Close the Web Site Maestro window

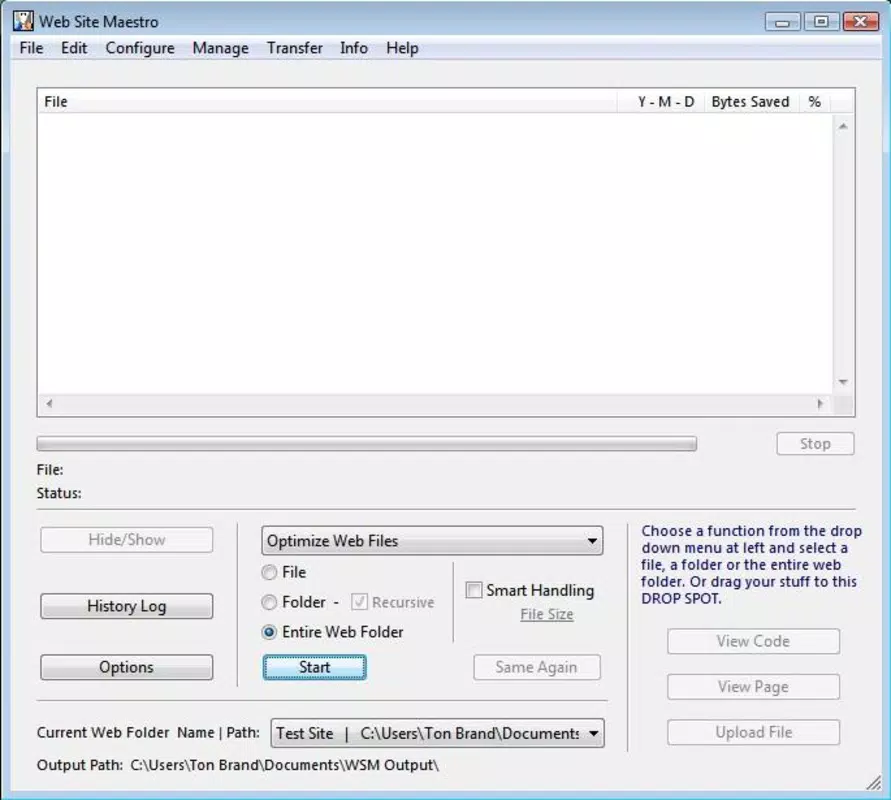click(x=861, y=22)
